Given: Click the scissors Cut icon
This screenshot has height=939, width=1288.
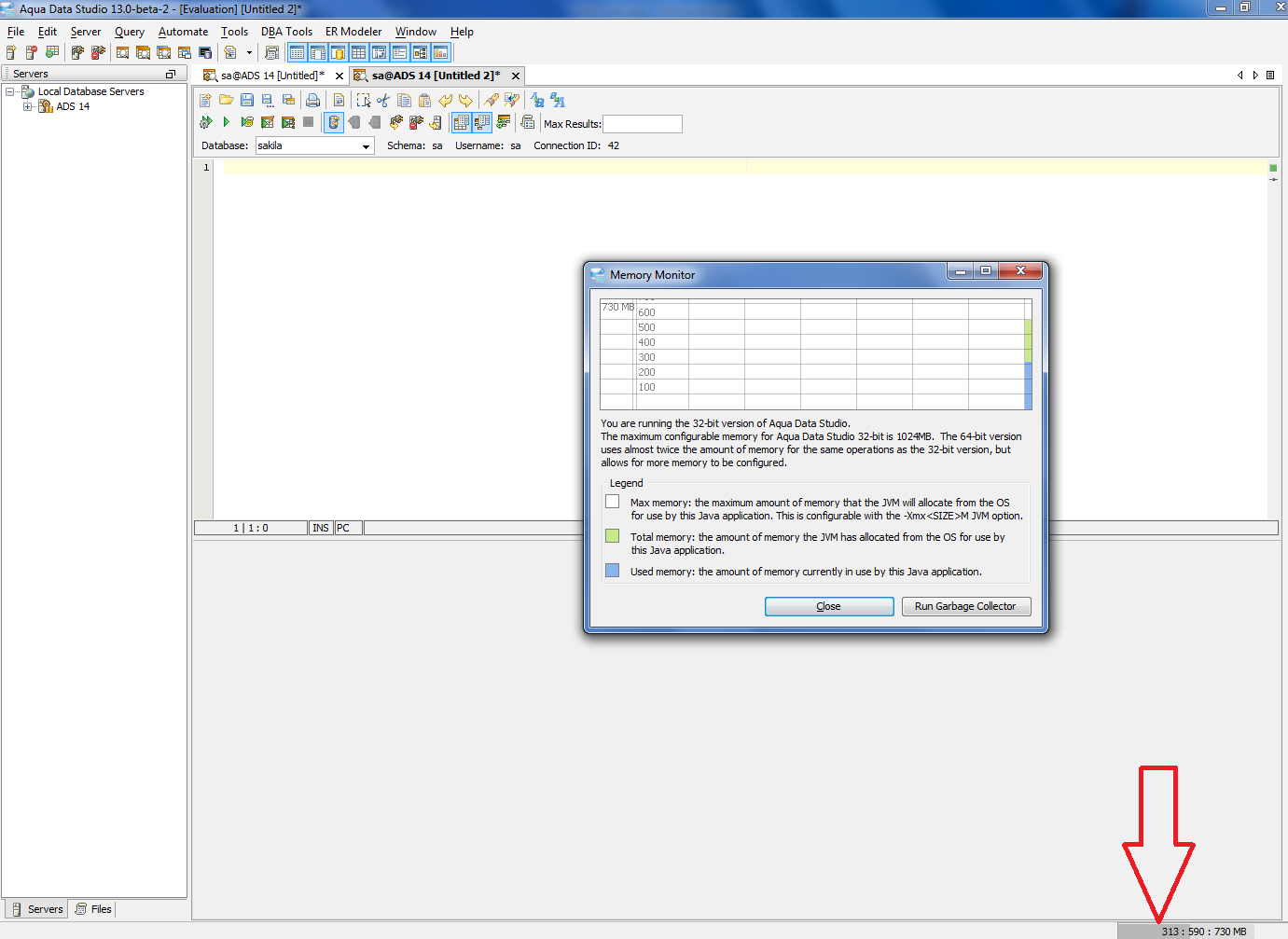Looking at the screenshot, I should [x=383, y=100].
